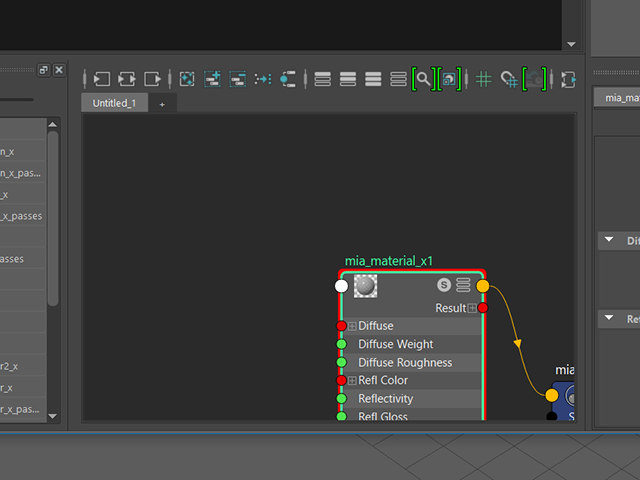This screenshot has width=640, height=480.
Task: Click white input port of mia_material_x1
Action: [341, 286]
